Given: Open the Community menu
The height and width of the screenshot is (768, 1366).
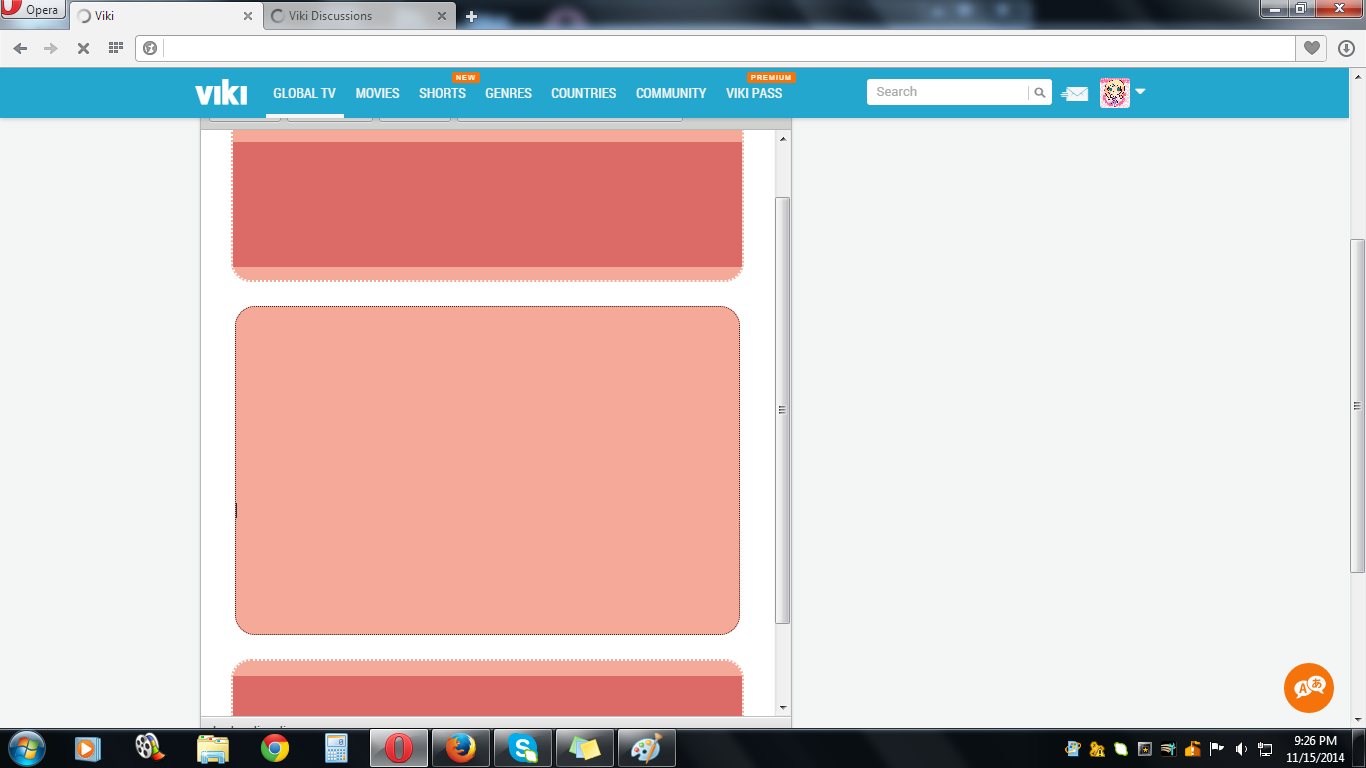Looking at the screenshot, I should click(x=671, y=93).
